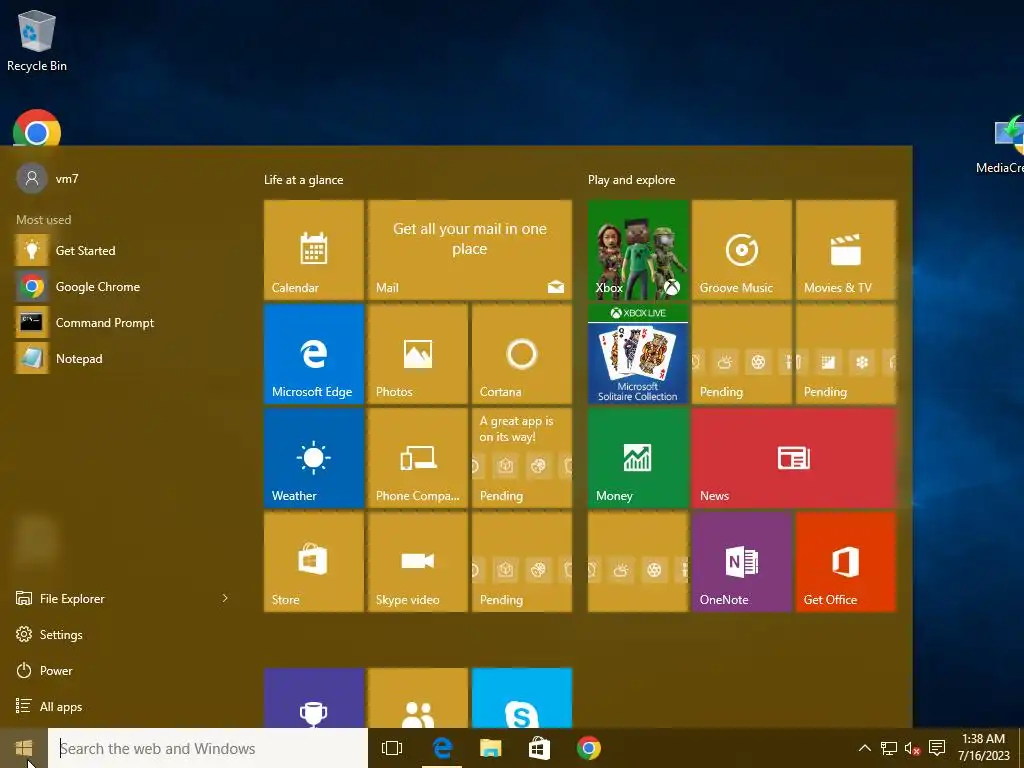Click the muted volume icon
Screen dimensions: 1024x768
pyautogui.click(x=912, y=748)
